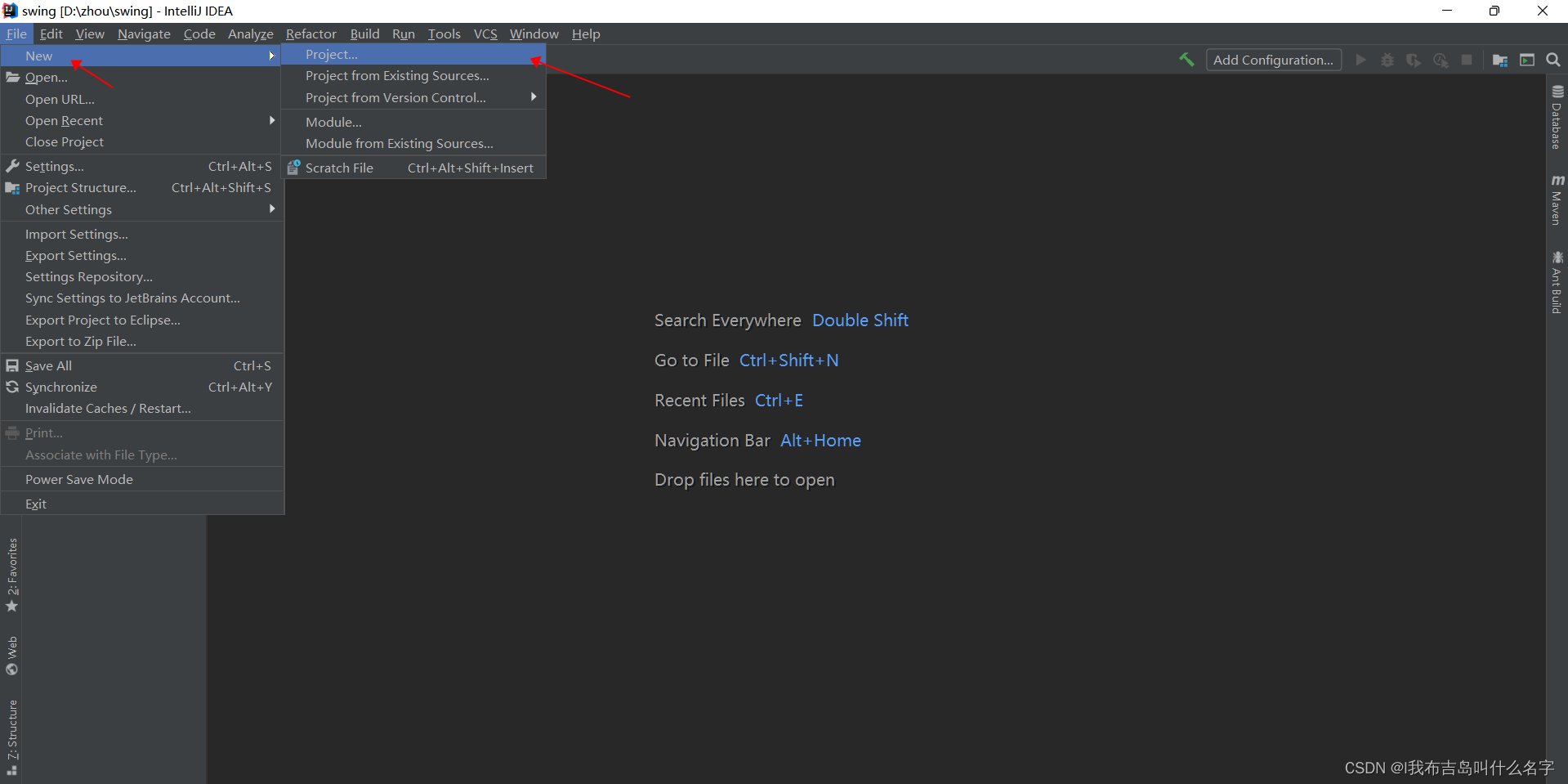Click Run with Coverage icon
The width and height of the screenshot is (1568, 784).
1414,60
